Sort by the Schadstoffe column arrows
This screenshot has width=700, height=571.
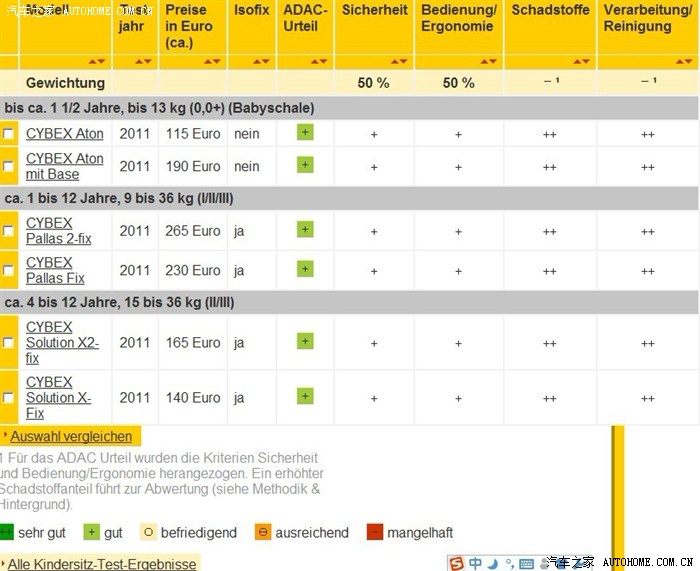tap(581, 62)
